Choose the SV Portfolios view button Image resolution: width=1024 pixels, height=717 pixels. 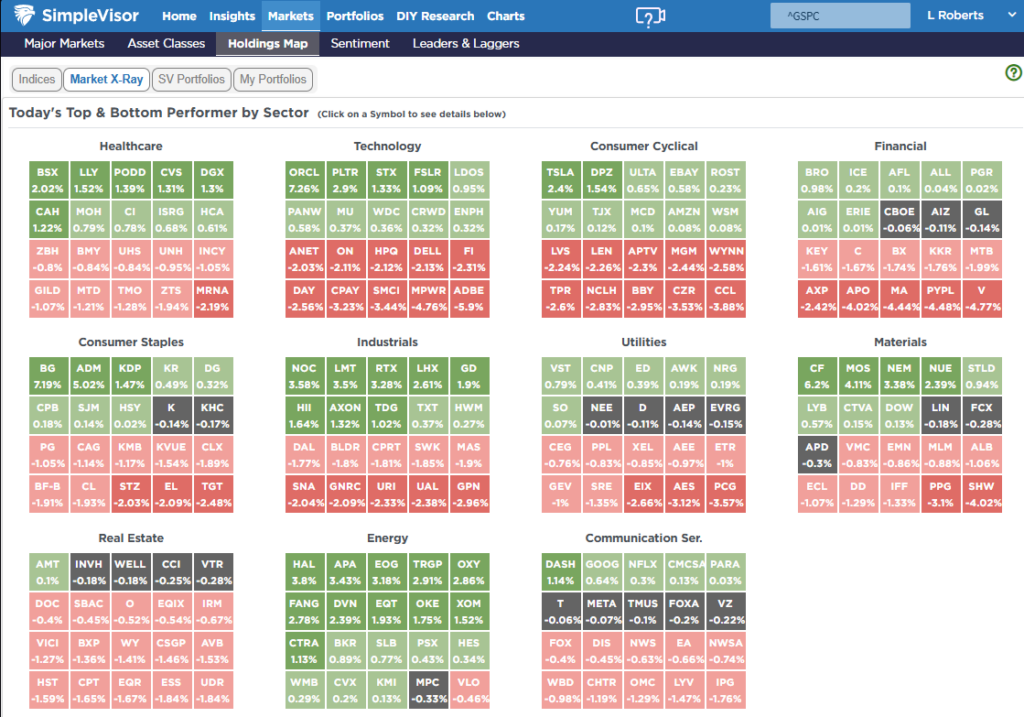coord(191,79)
